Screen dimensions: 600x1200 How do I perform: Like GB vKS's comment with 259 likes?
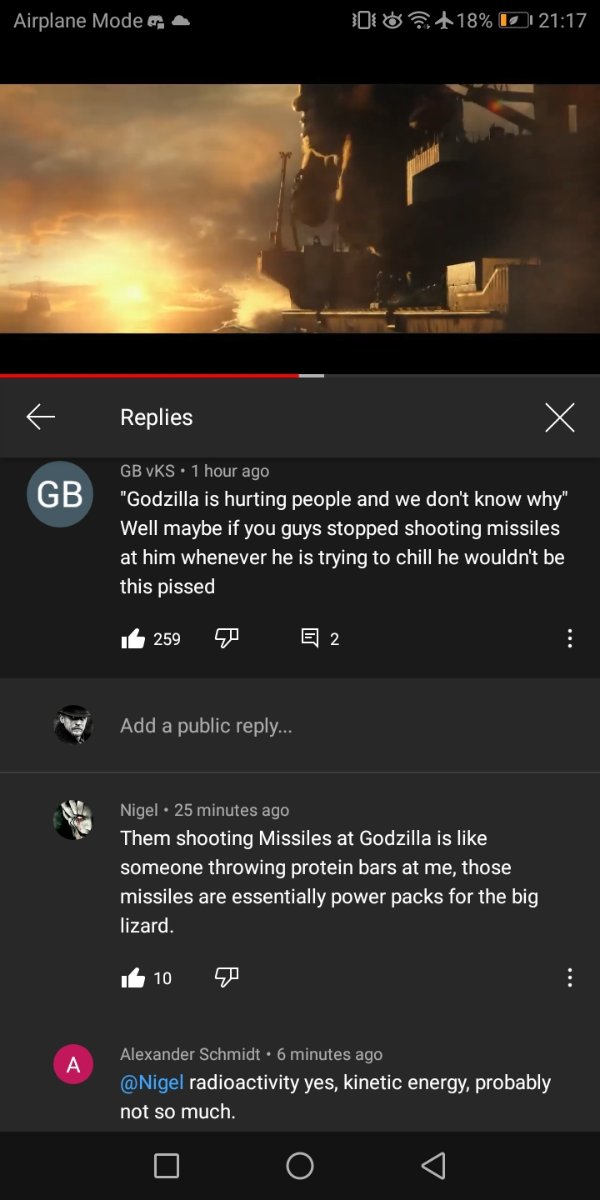click(133, 639)
